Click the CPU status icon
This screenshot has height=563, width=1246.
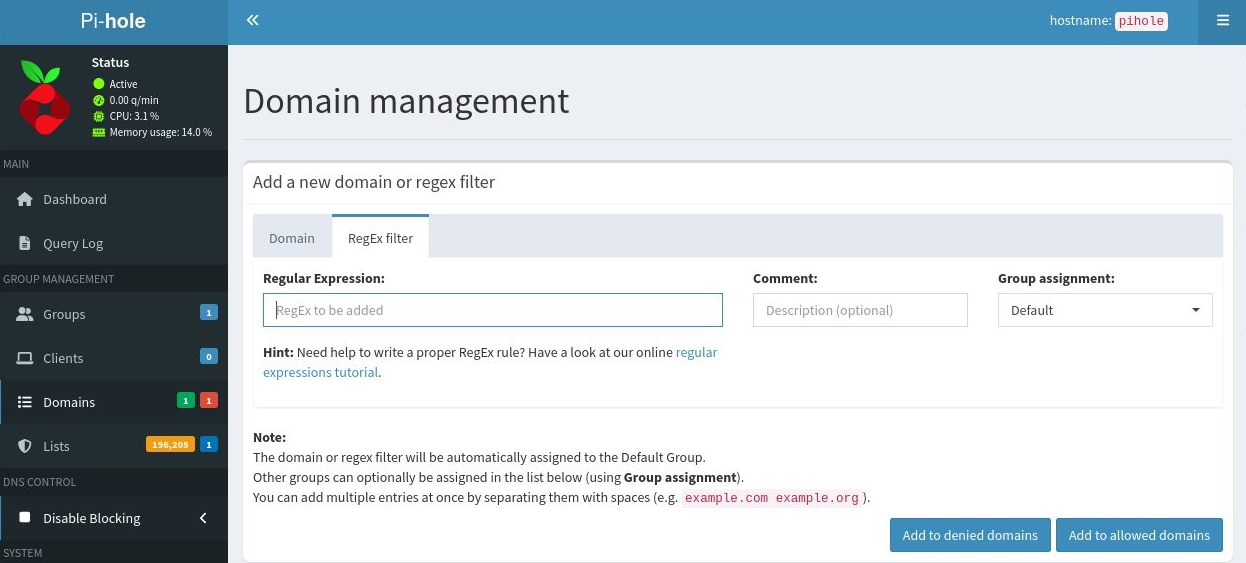click(x=99, y=116)
